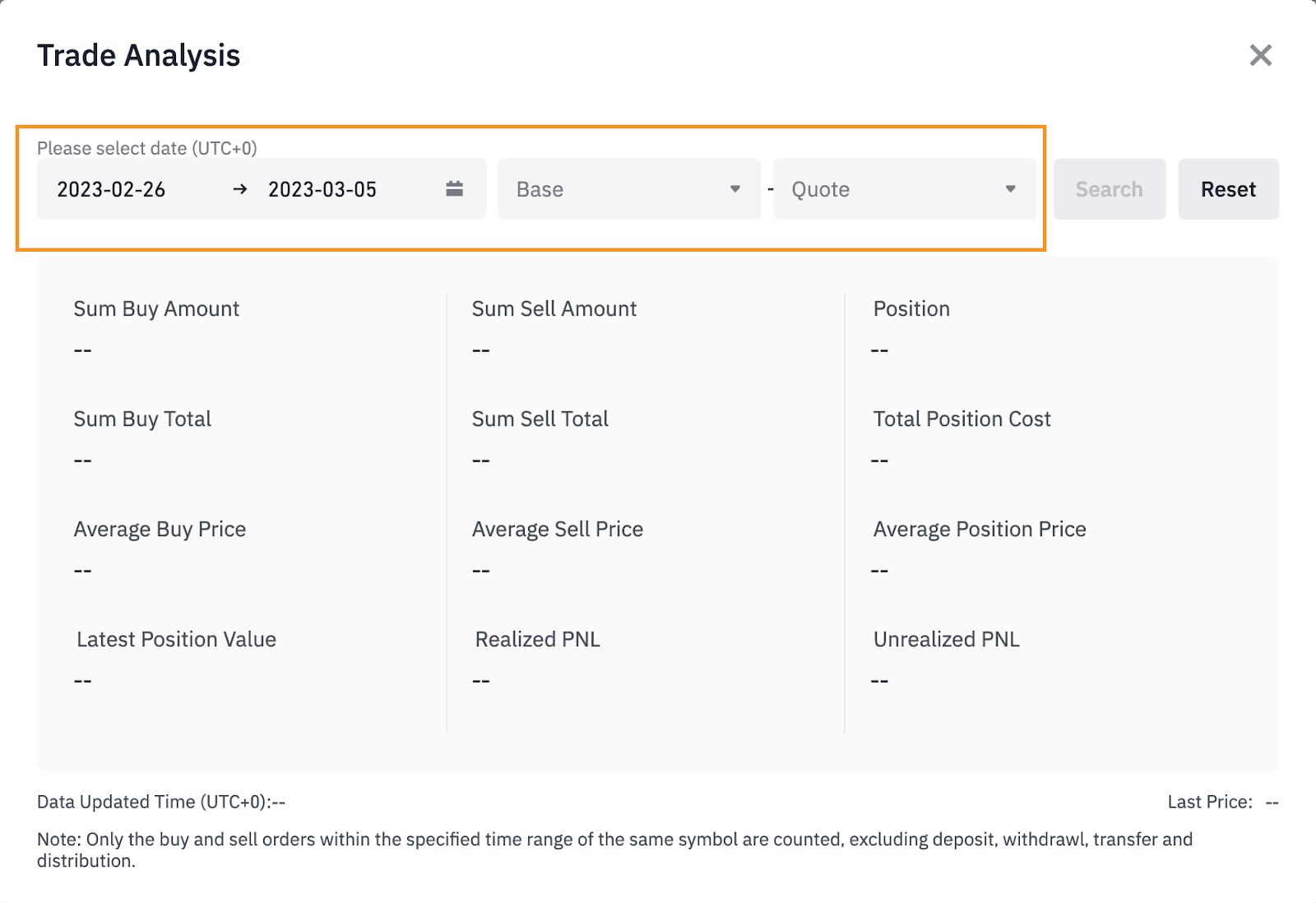1316x903 pixels.
Task: Click the Data Updated Time text
Action: point(160,802)
